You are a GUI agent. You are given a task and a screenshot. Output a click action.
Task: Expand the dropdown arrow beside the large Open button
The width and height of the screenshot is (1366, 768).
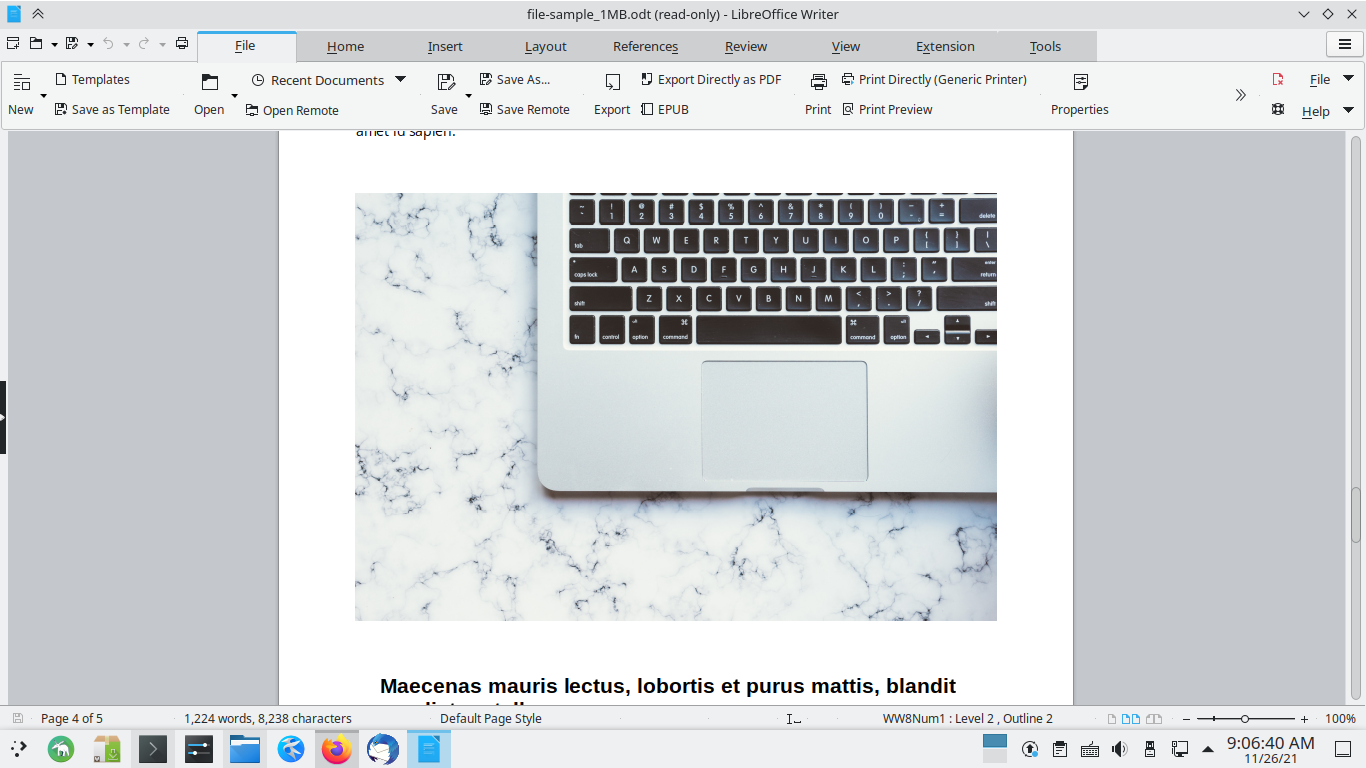(235, 96)
